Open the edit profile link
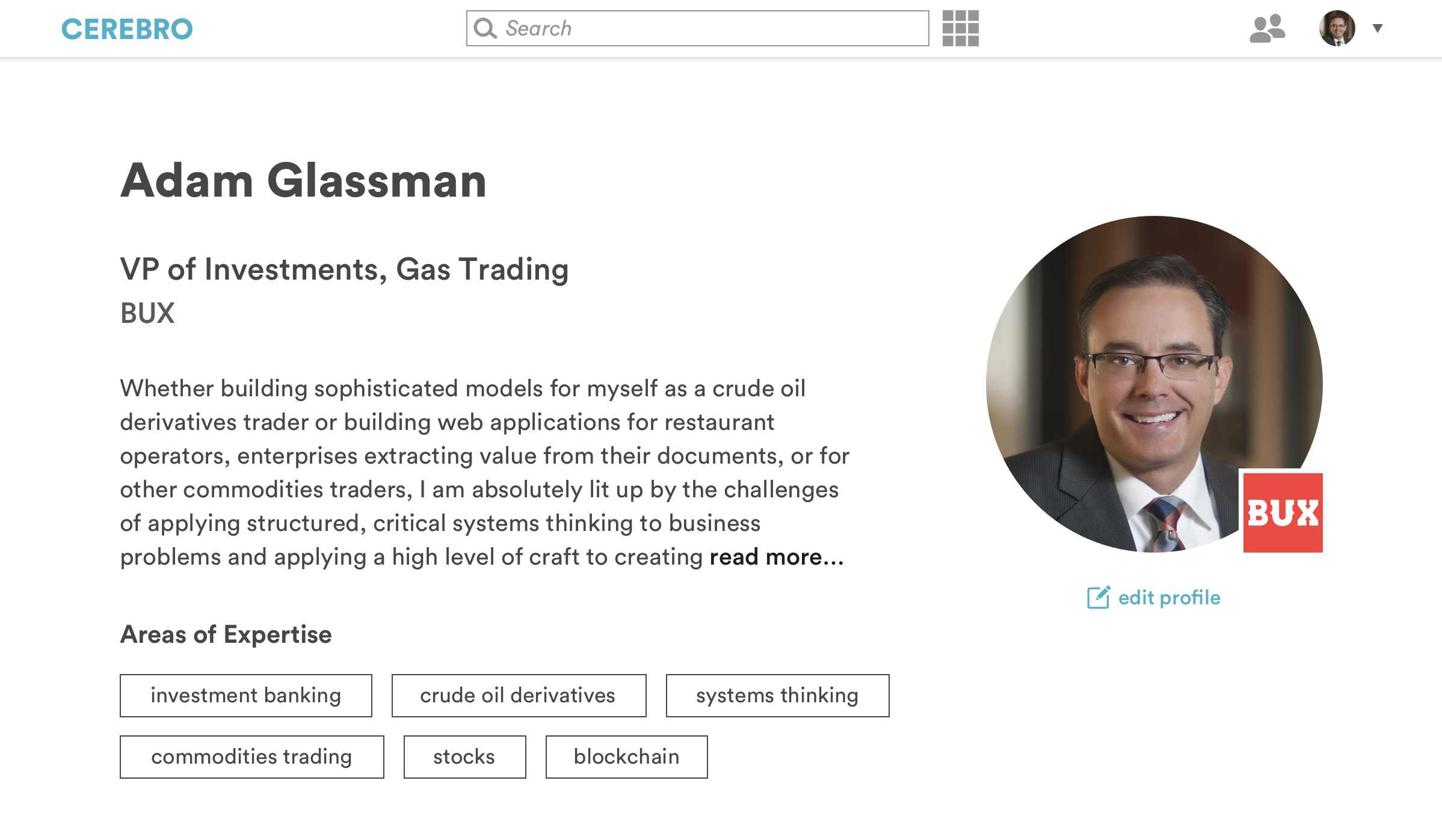1442x840 pixels. 1169,597
